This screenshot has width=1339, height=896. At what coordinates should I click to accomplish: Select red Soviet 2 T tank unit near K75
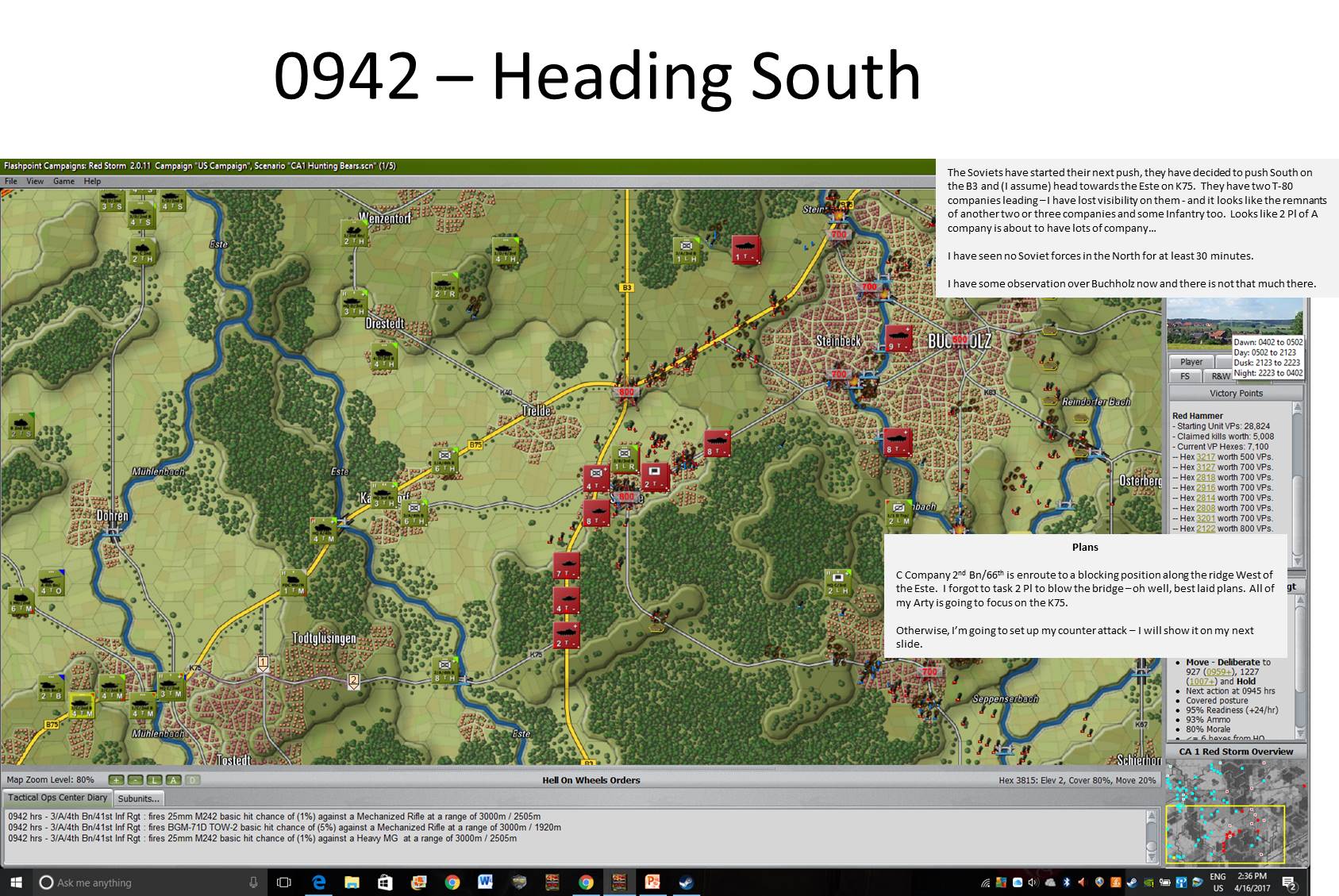[x=566, y=635]
